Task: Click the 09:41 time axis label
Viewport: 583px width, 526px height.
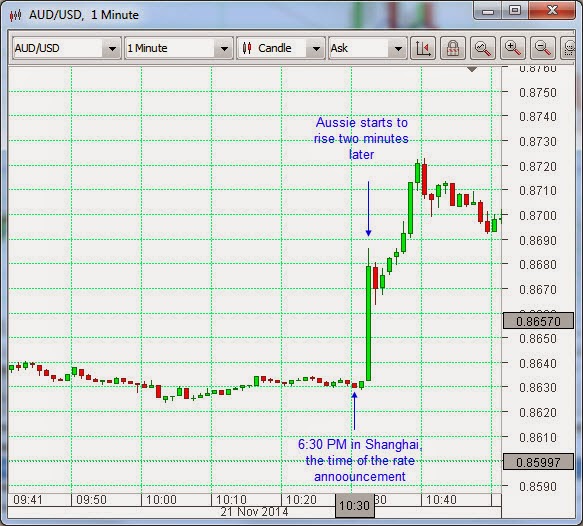Action: point(28,500)
